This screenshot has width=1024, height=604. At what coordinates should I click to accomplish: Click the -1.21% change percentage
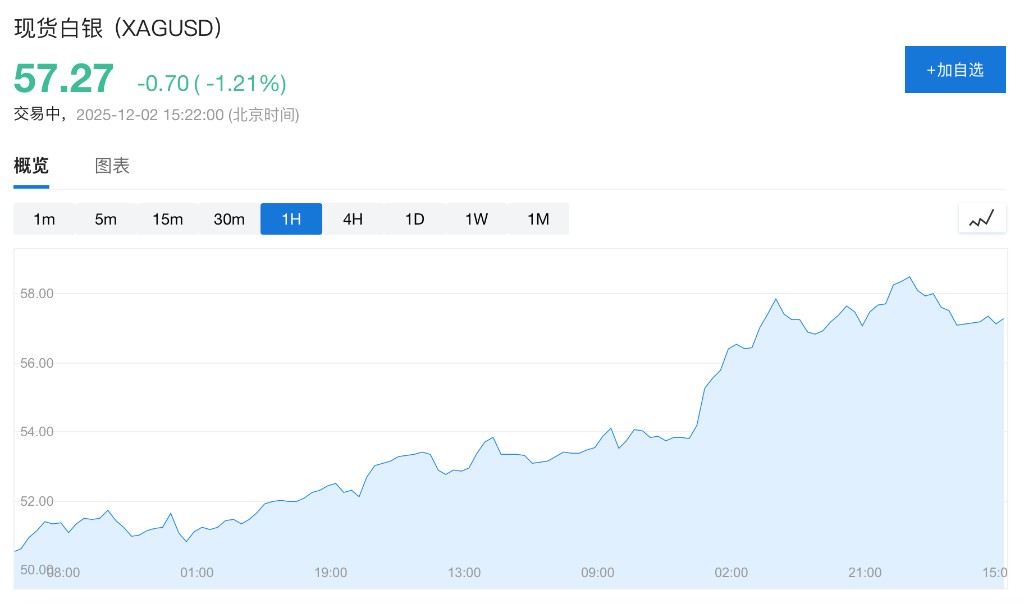point(245,82)
